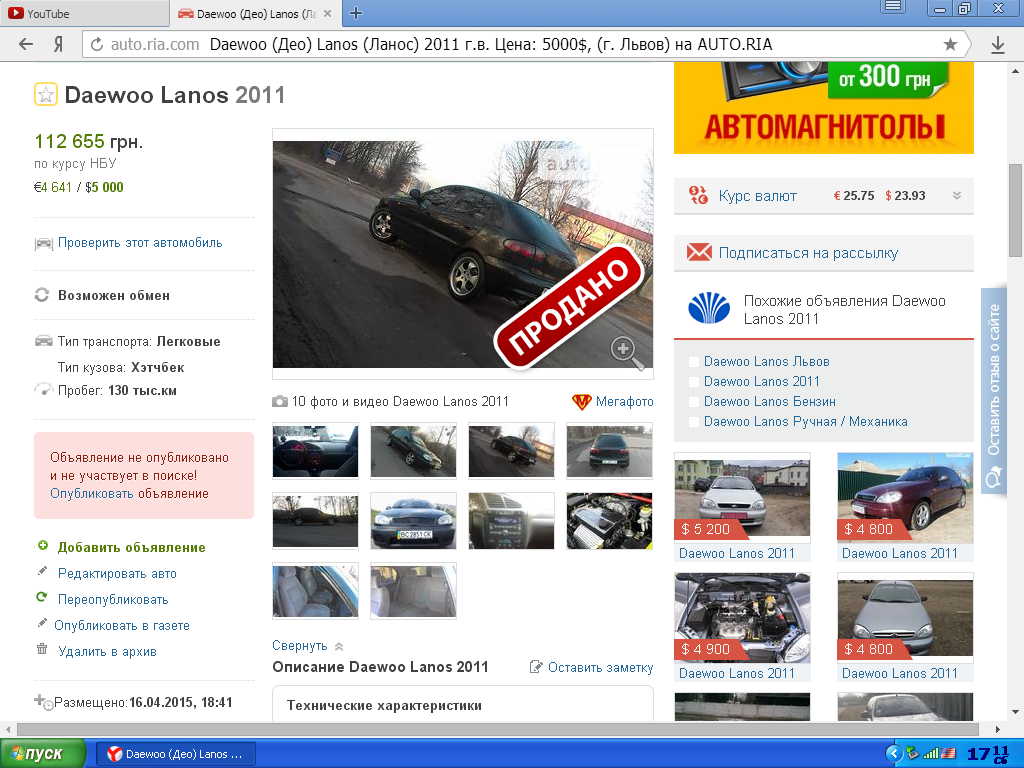Open the Пуск start button

click(x=42, y=754)
